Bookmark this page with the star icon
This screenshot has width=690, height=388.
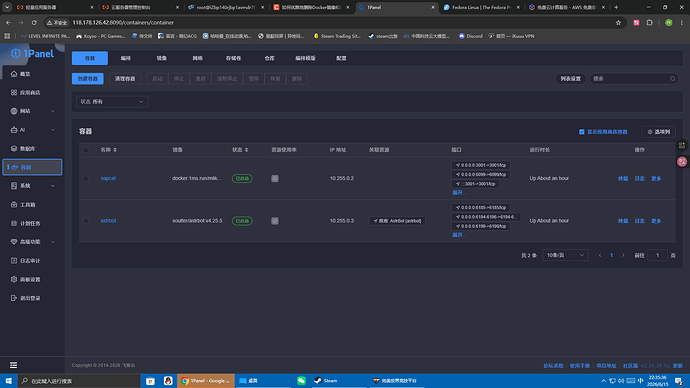[618, 22]
